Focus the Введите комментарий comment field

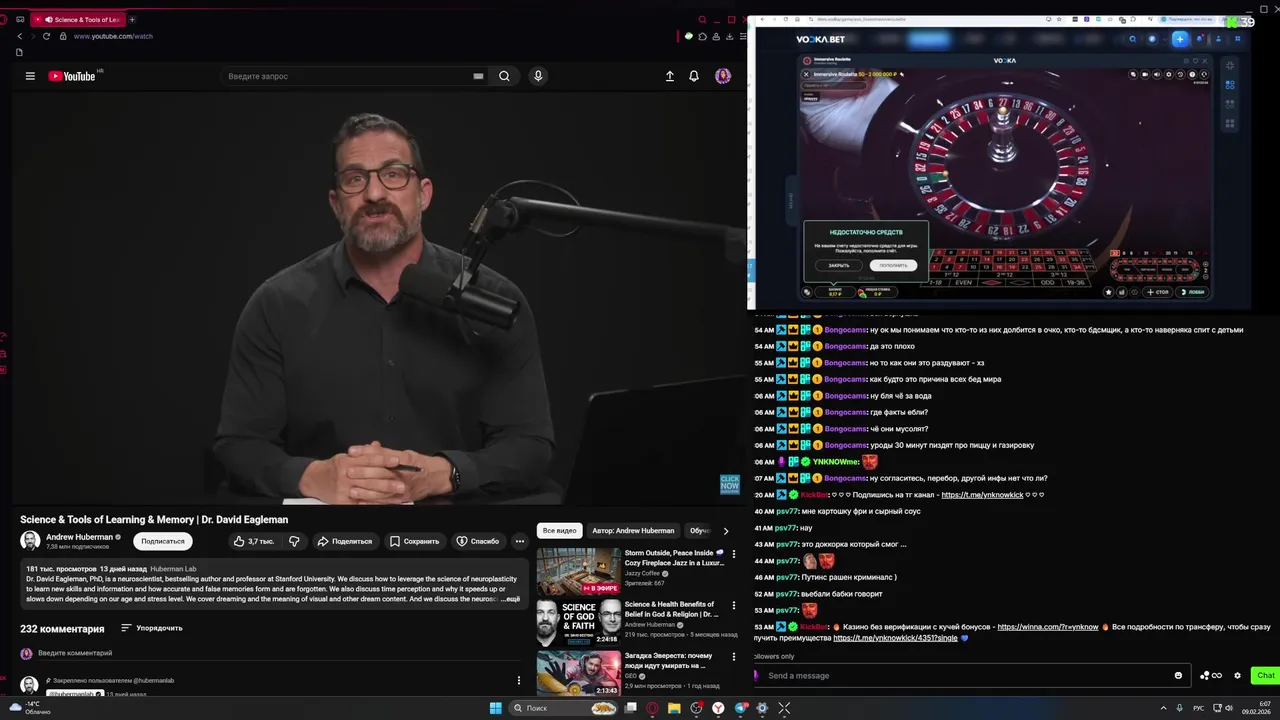[280, 653]
